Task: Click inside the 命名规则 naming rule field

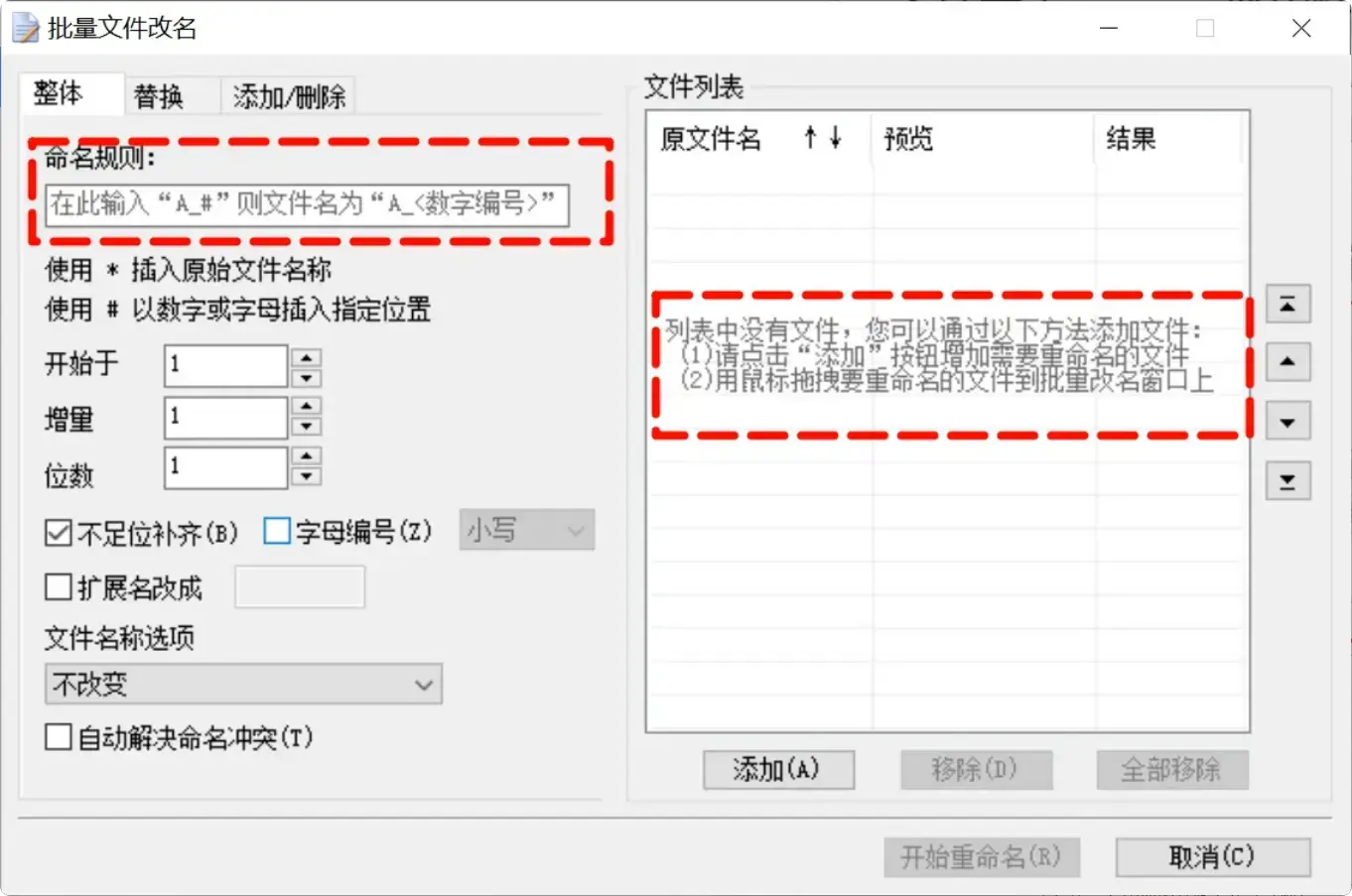Action: (x=308, y=205)
